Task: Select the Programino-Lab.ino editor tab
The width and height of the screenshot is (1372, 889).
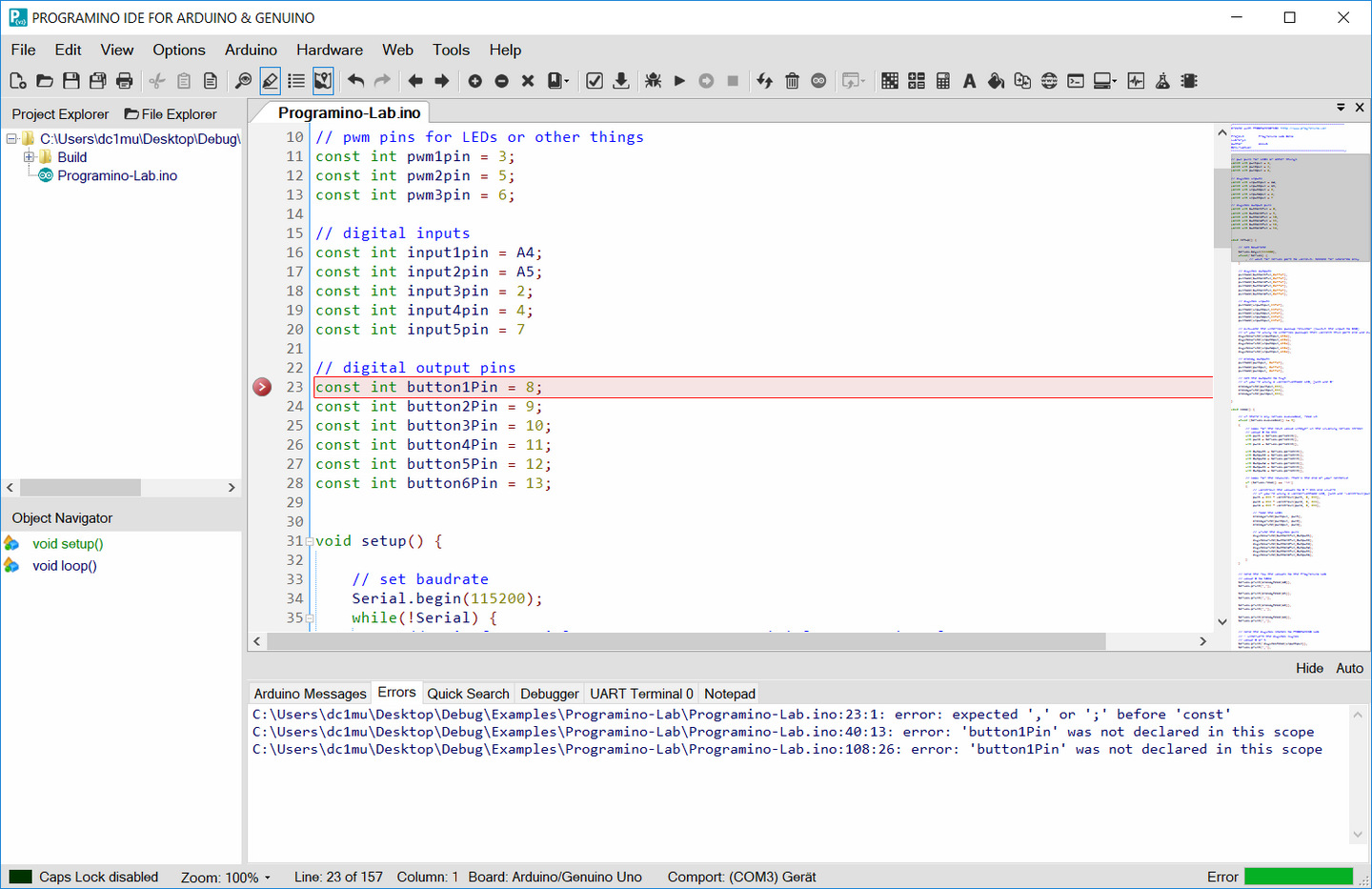Action: (x=349, y=112)
